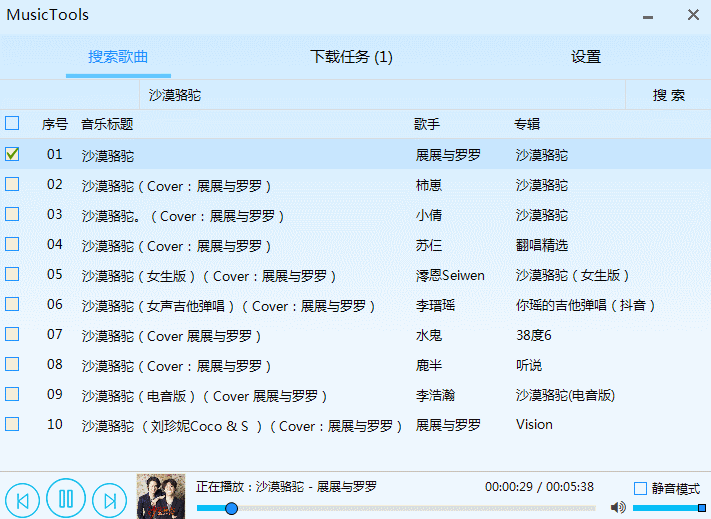Viewport: 711px width, 519px height.
Task: Enable the 静音模式 checkbox
Action: pyautogui.click(x=641, y=488)
